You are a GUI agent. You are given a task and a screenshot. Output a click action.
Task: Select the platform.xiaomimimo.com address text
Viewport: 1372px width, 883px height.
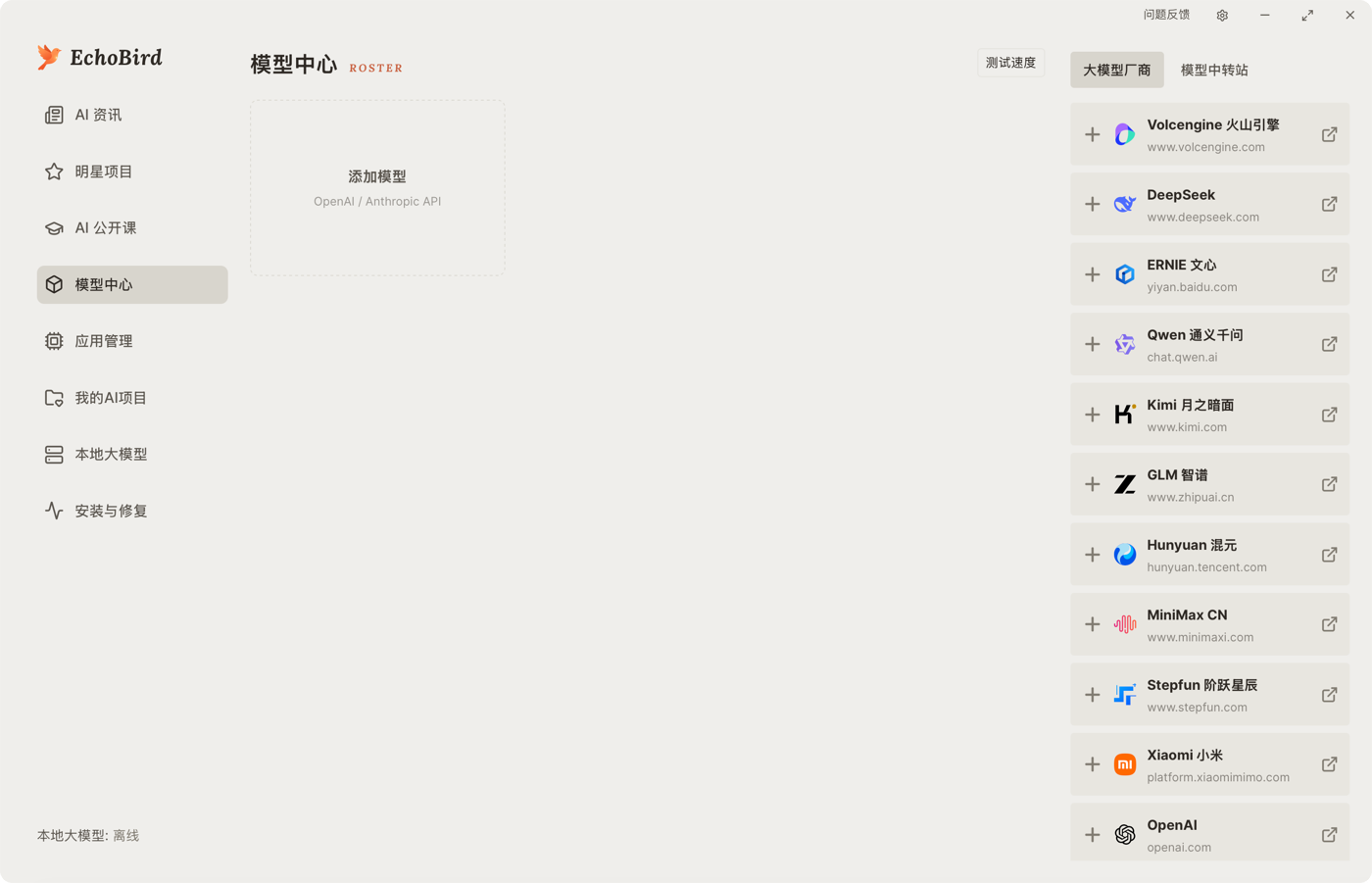[x=1218, y=777]
